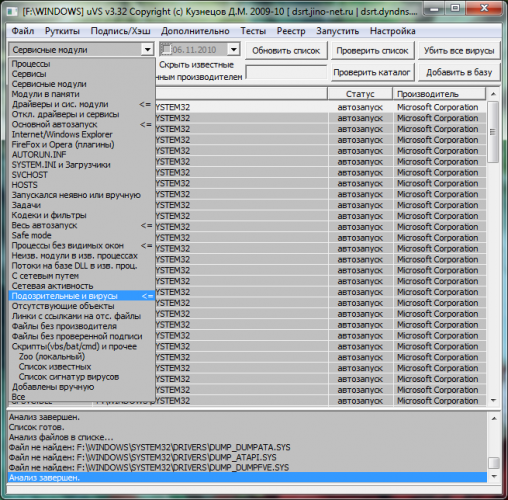Click the module list scrollbar thumb

coord(493,132)
